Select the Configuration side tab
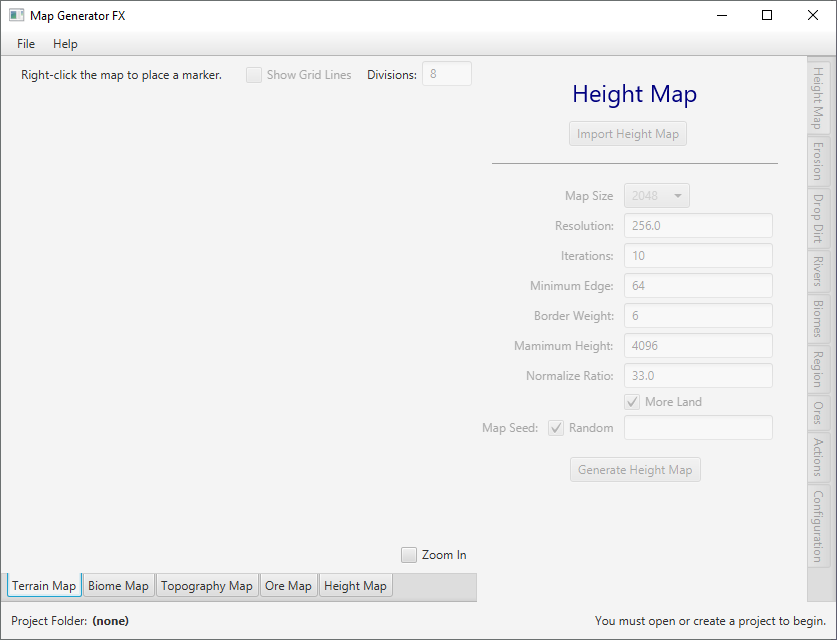This screenshot has height=640, width=837. pyautogui.click(x=818, y=525)
